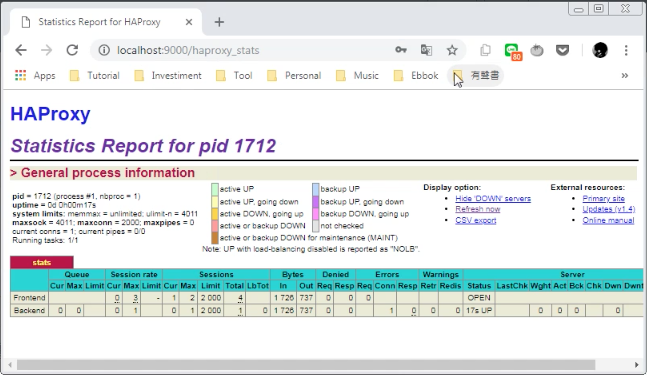Screen dimensions: 647x375
Task: Click the Frontend row label
Action: point(29,298)
